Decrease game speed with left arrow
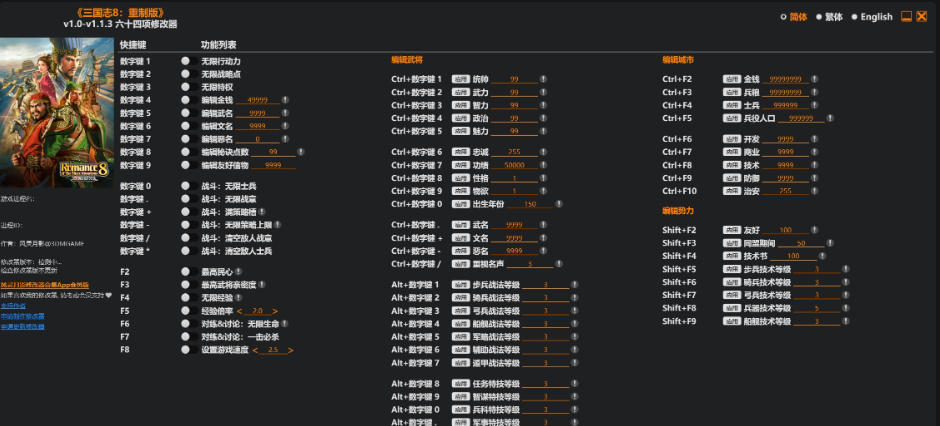 click(x=255, y=350)
